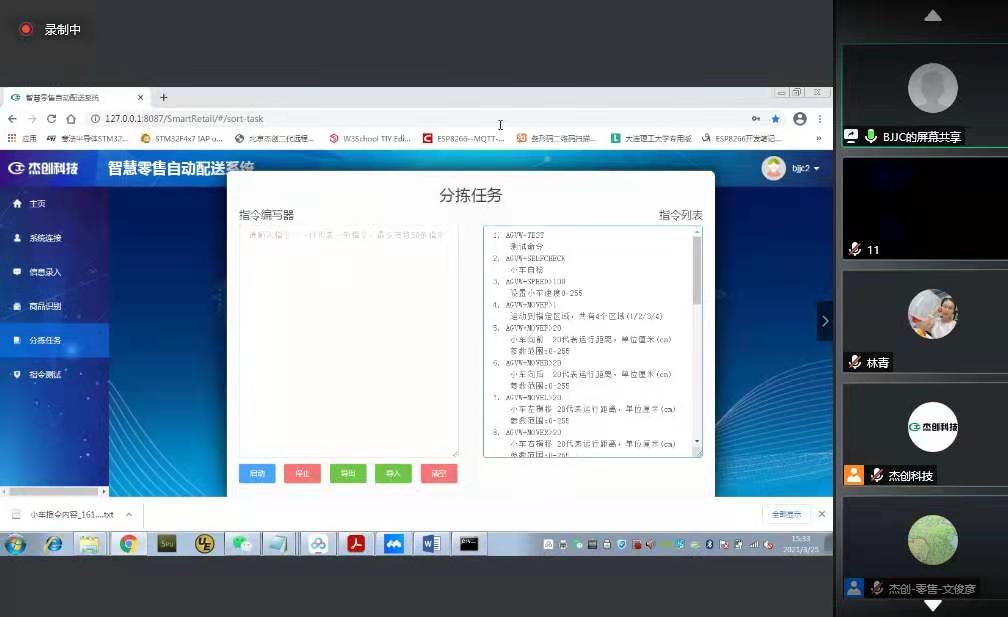Image resolution: width=1008 pixels, height=617 pixels.
Task: Bookmark this page with the star icon
Action: coord(775,118)
